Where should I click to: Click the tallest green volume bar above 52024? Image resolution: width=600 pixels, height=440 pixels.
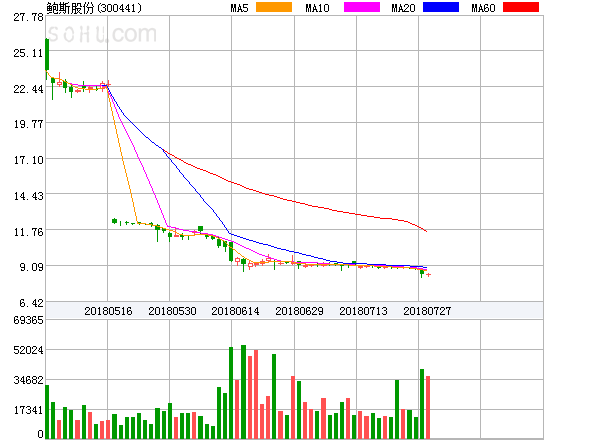243,392
